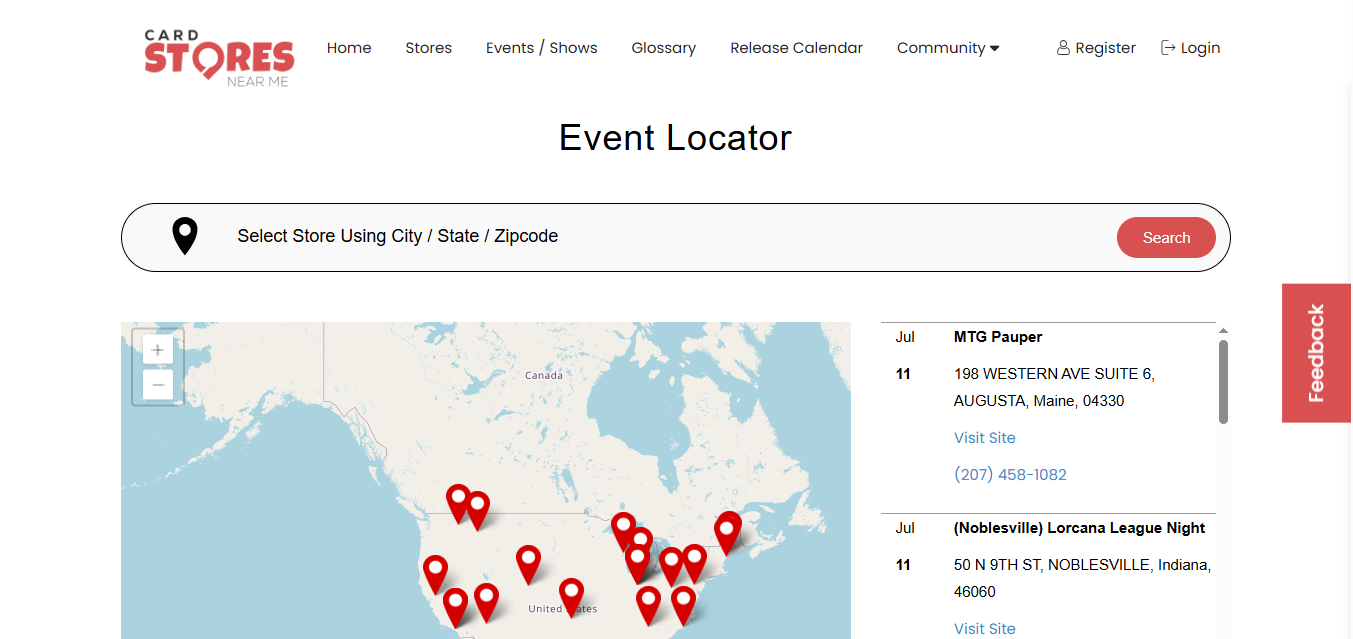Click the westernmost map pin in California
This screenshot has height=639, width=1353.
pyautogui.click(x=435, y=571)
